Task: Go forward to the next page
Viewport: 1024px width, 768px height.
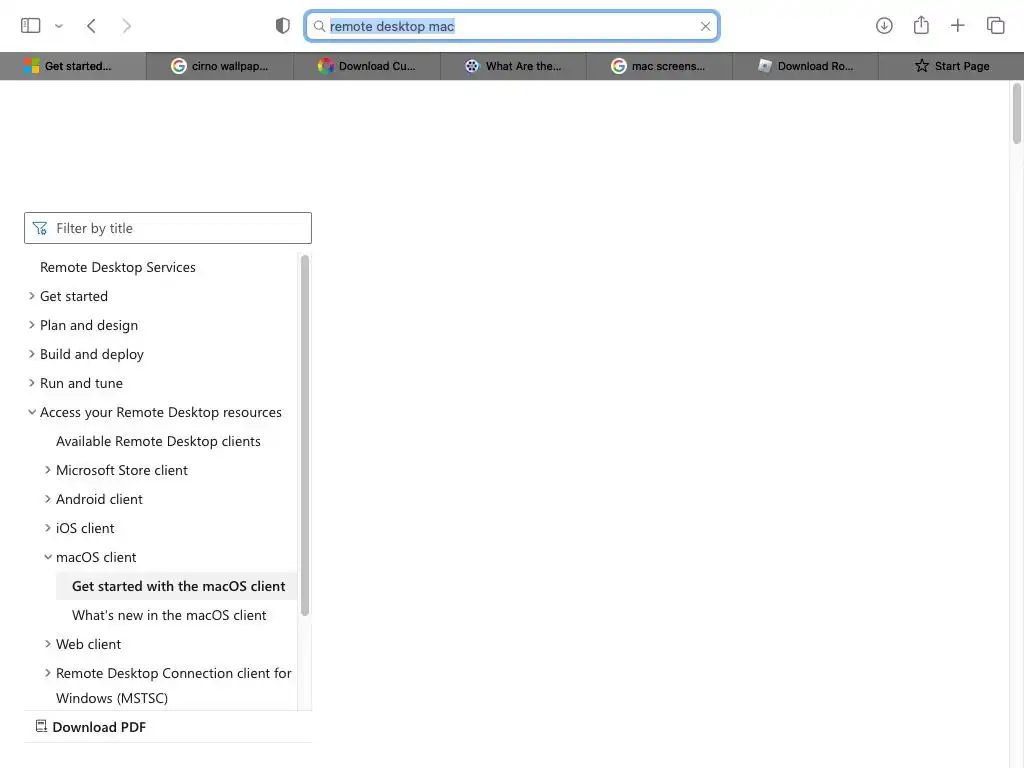Action: (127, 25)
